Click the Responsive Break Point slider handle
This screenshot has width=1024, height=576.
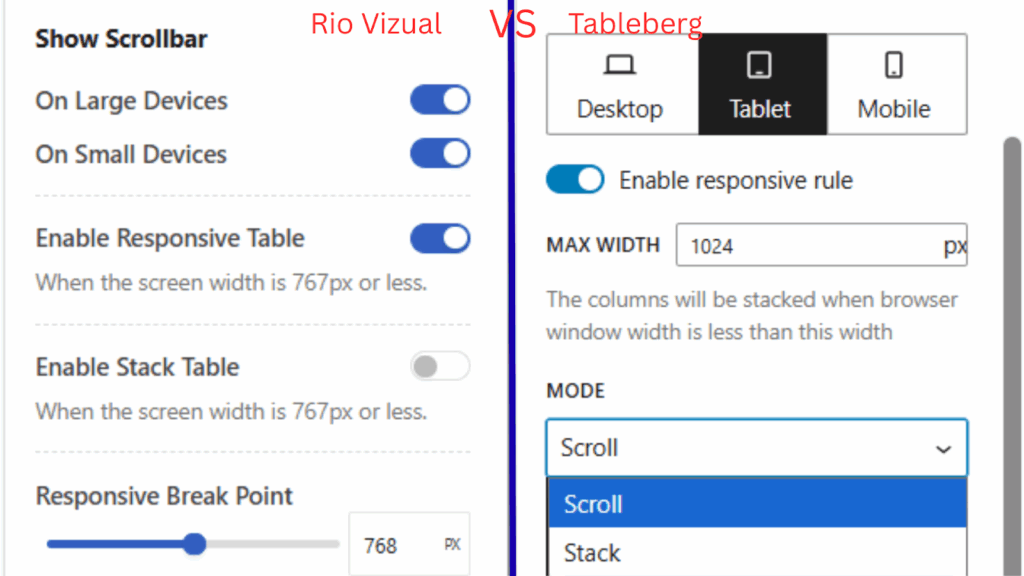tap(195, 544)
